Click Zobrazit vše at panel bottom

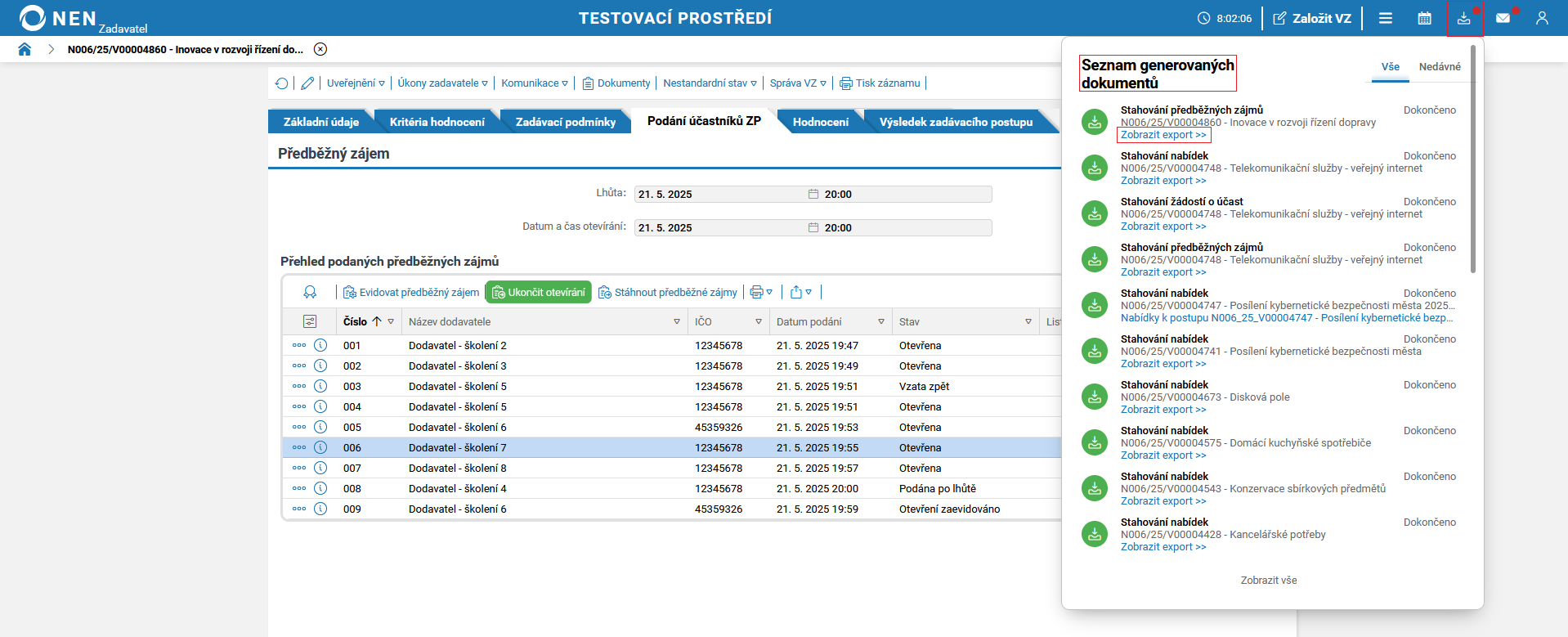click(x=1268, y=581)
